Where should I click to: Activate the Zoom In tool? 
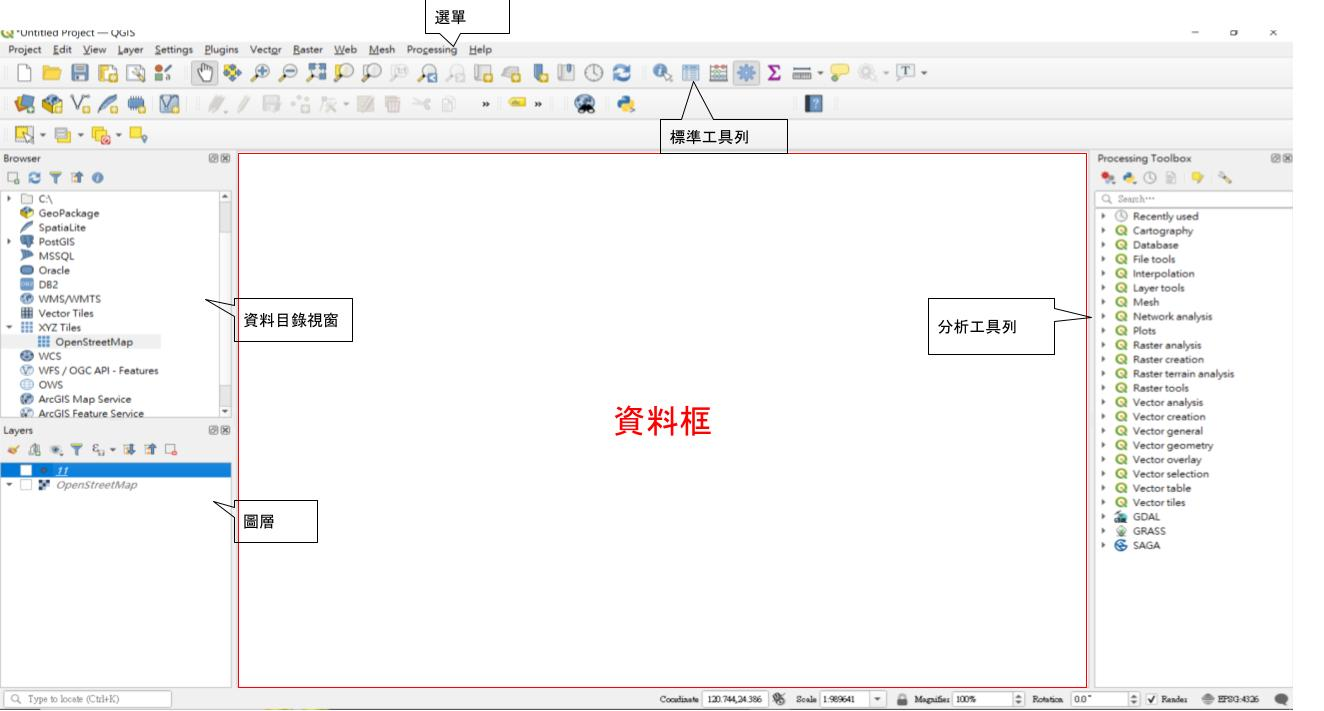coord(258,72)
